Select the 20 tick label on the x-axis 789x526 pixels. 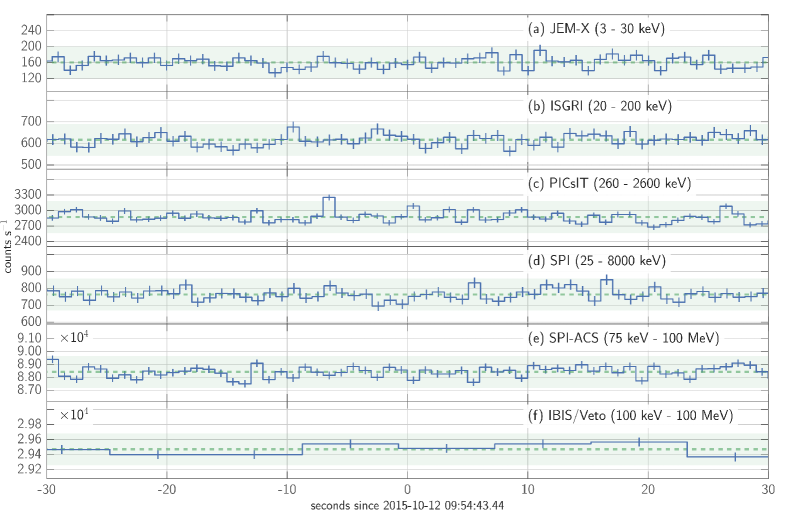pyautogui.click(x=648, y=490)
